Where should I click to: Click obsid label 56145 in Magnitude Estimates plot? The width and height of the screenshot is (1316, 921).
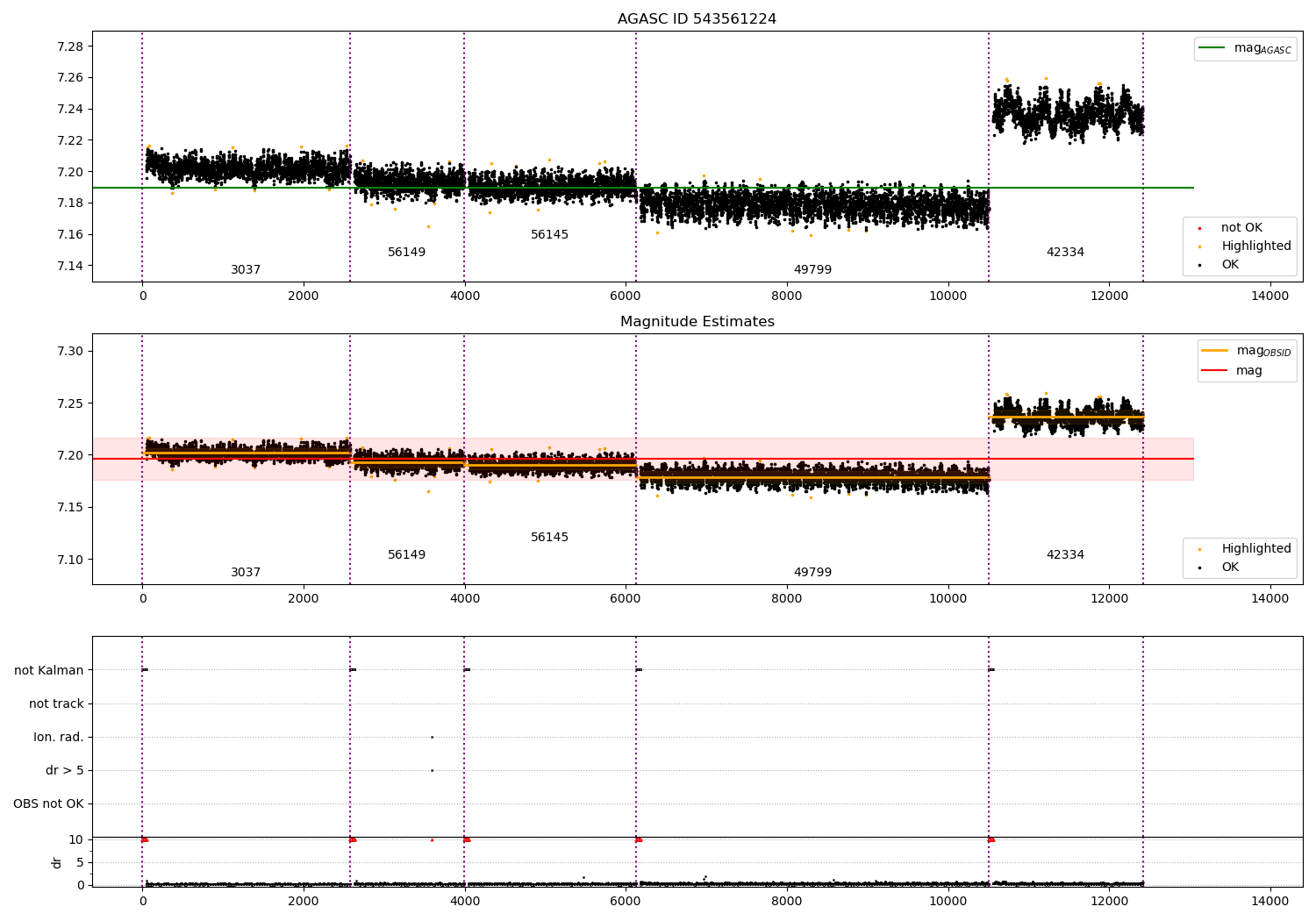click(550, 538)
